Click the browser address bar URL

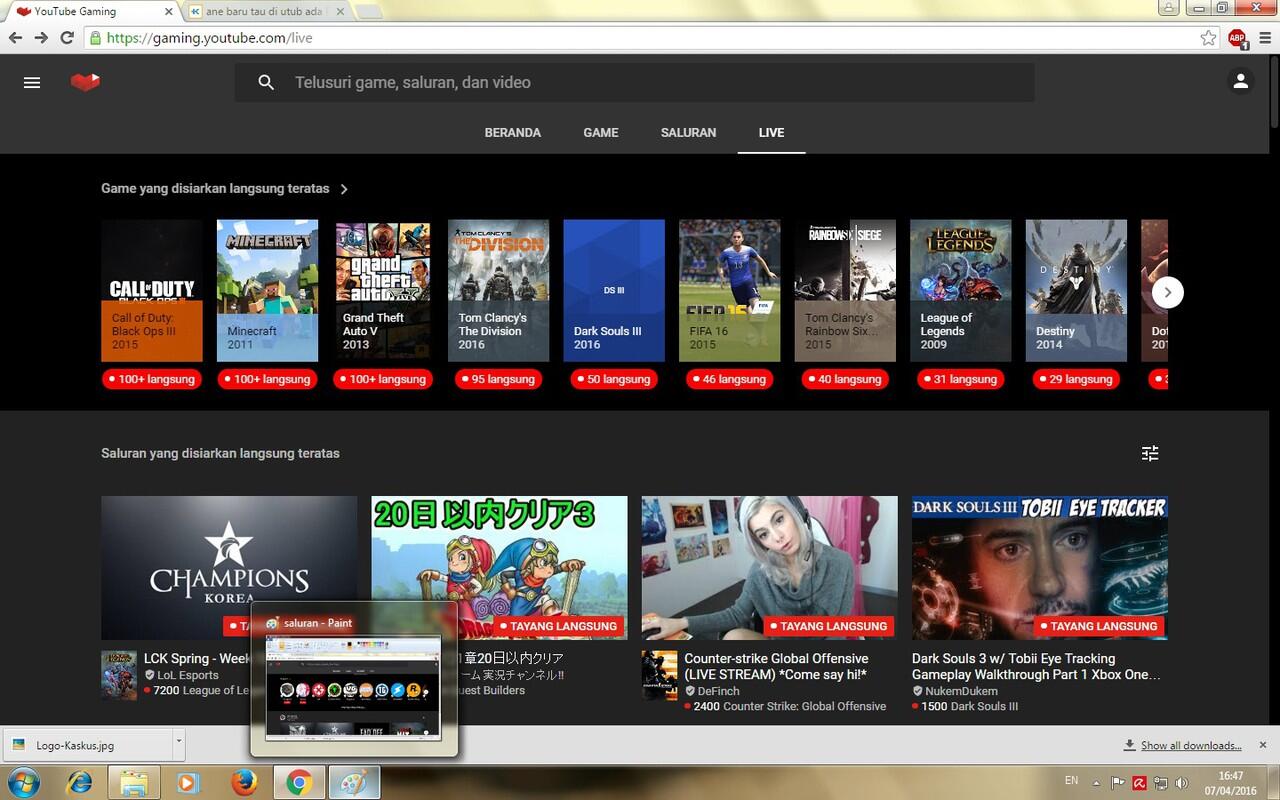(x=209, y=38)
